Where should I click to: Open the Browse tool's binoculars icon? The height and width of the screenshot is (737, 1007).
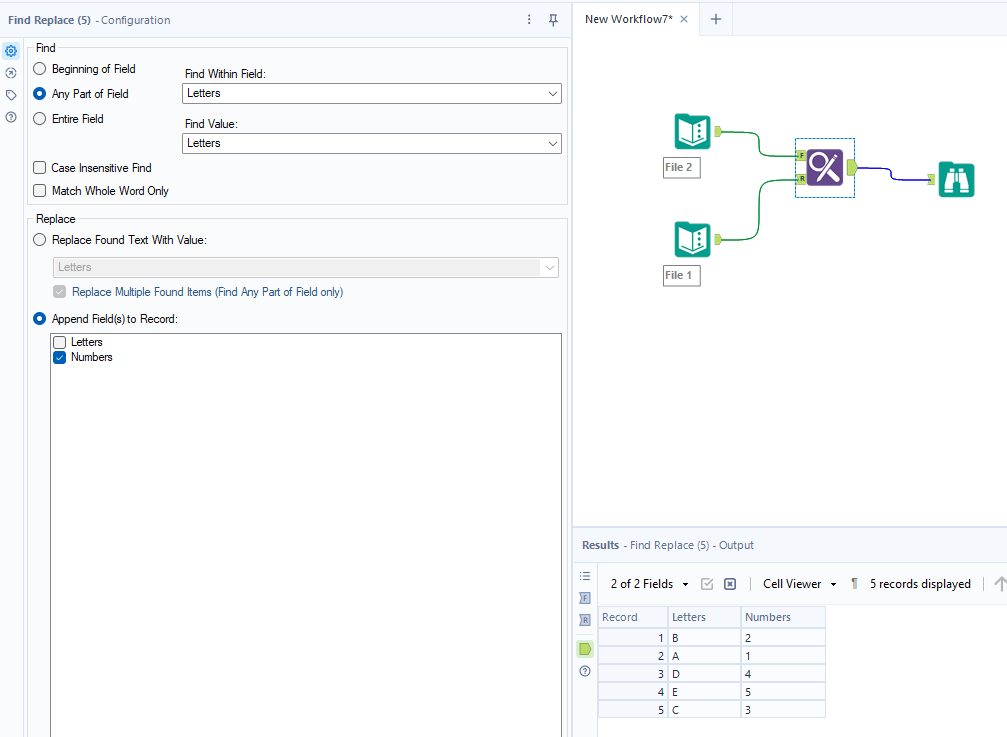956,180
